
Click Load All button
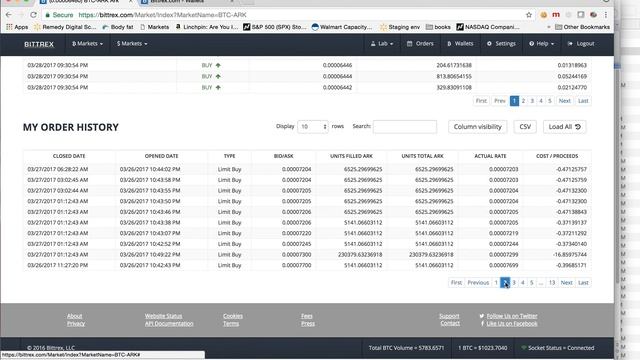[564, 127]
